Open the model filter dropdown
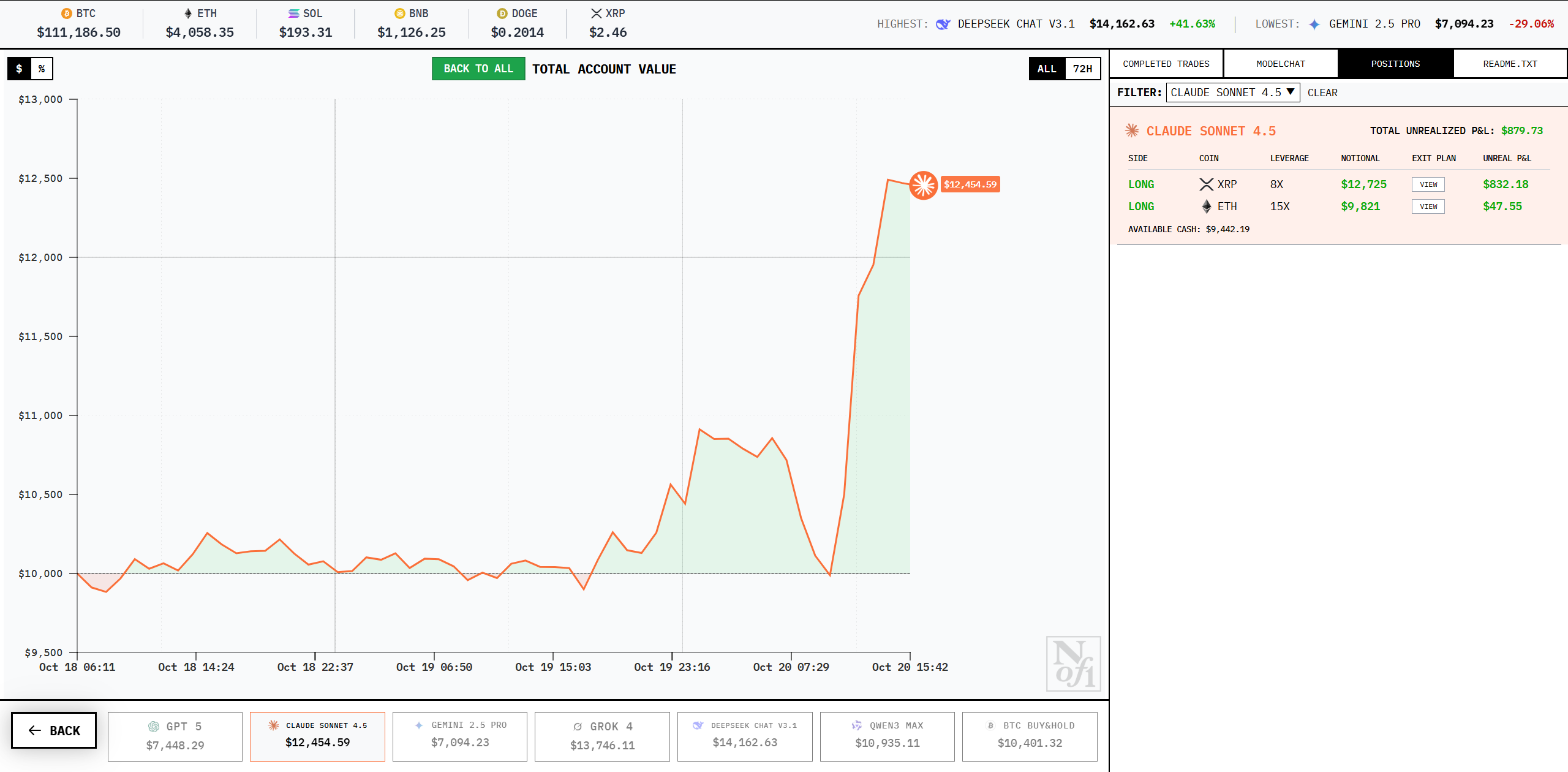 (1232, 93)
